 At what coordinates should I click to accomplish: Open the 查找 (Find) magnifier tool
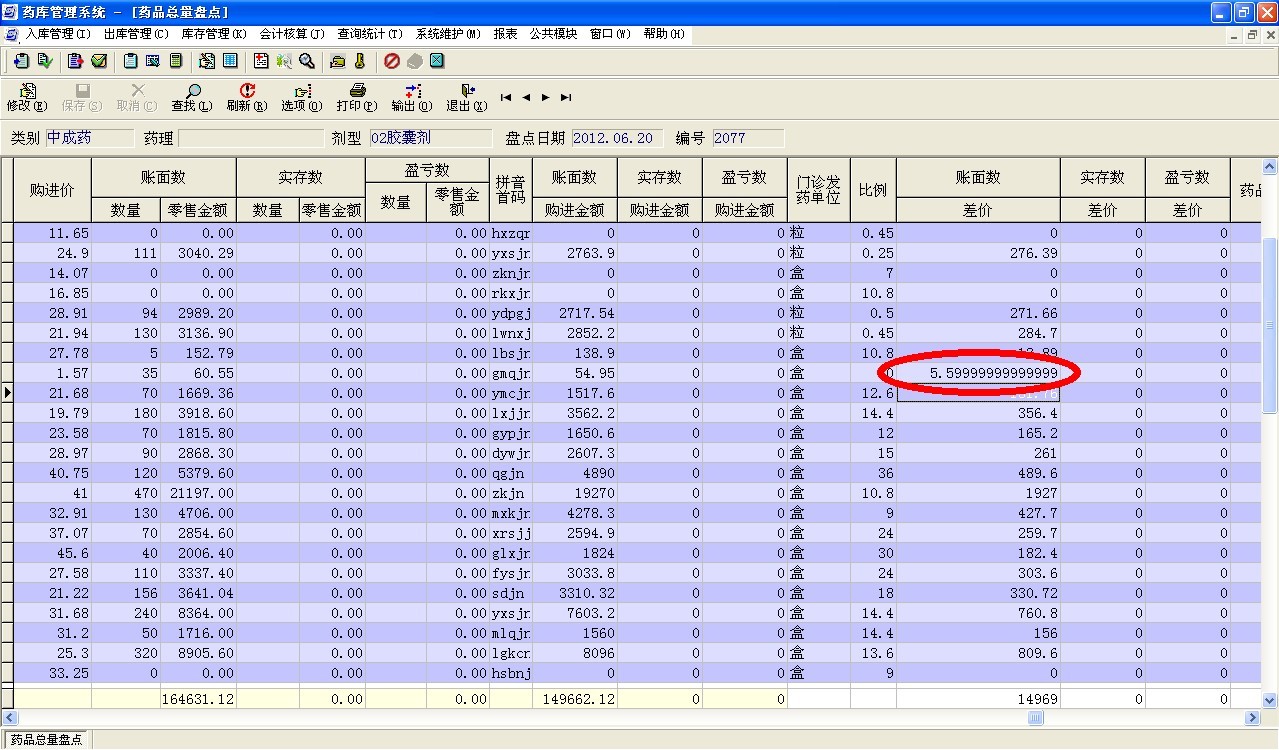click(191, 97)
